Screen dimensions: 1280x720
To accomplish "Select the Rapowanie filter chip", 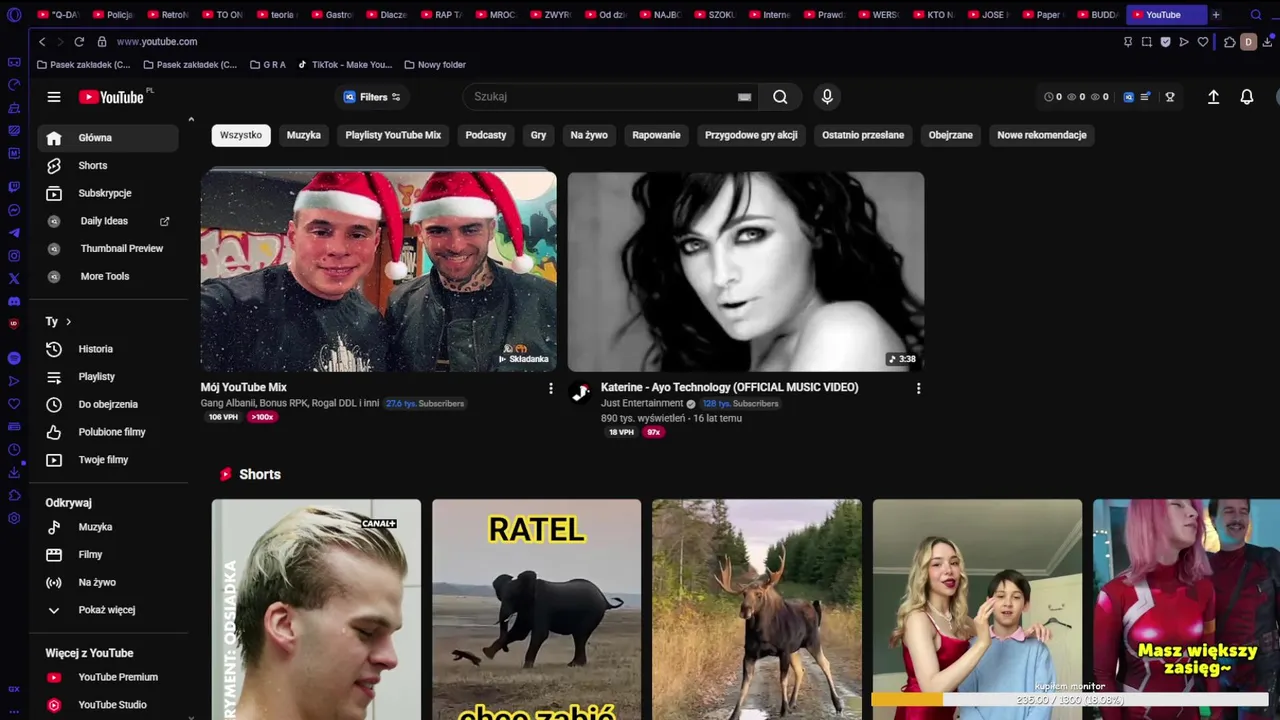I will (656, 135).
